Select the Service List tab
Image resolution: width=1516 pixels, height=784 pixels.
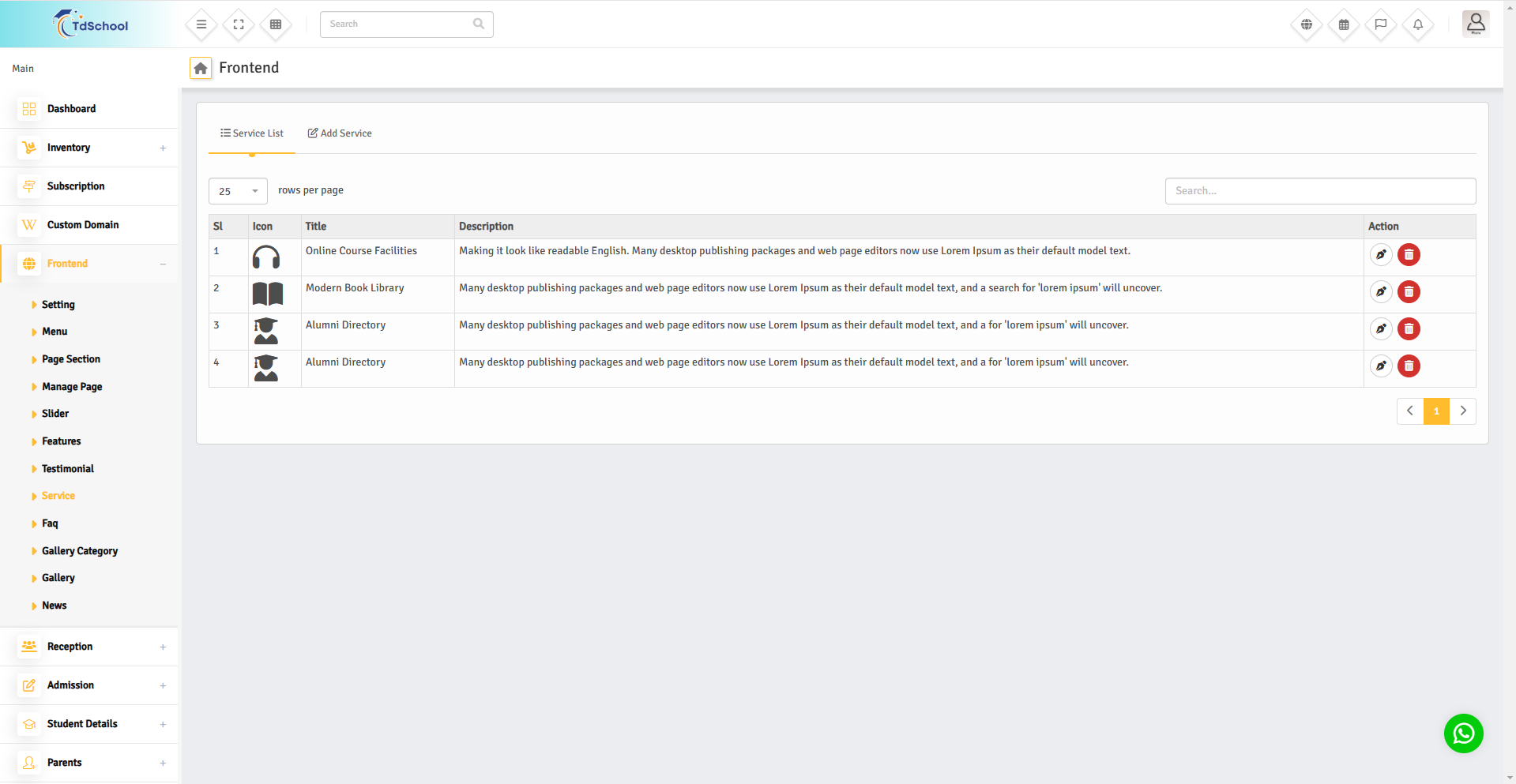tap(252, 133)
